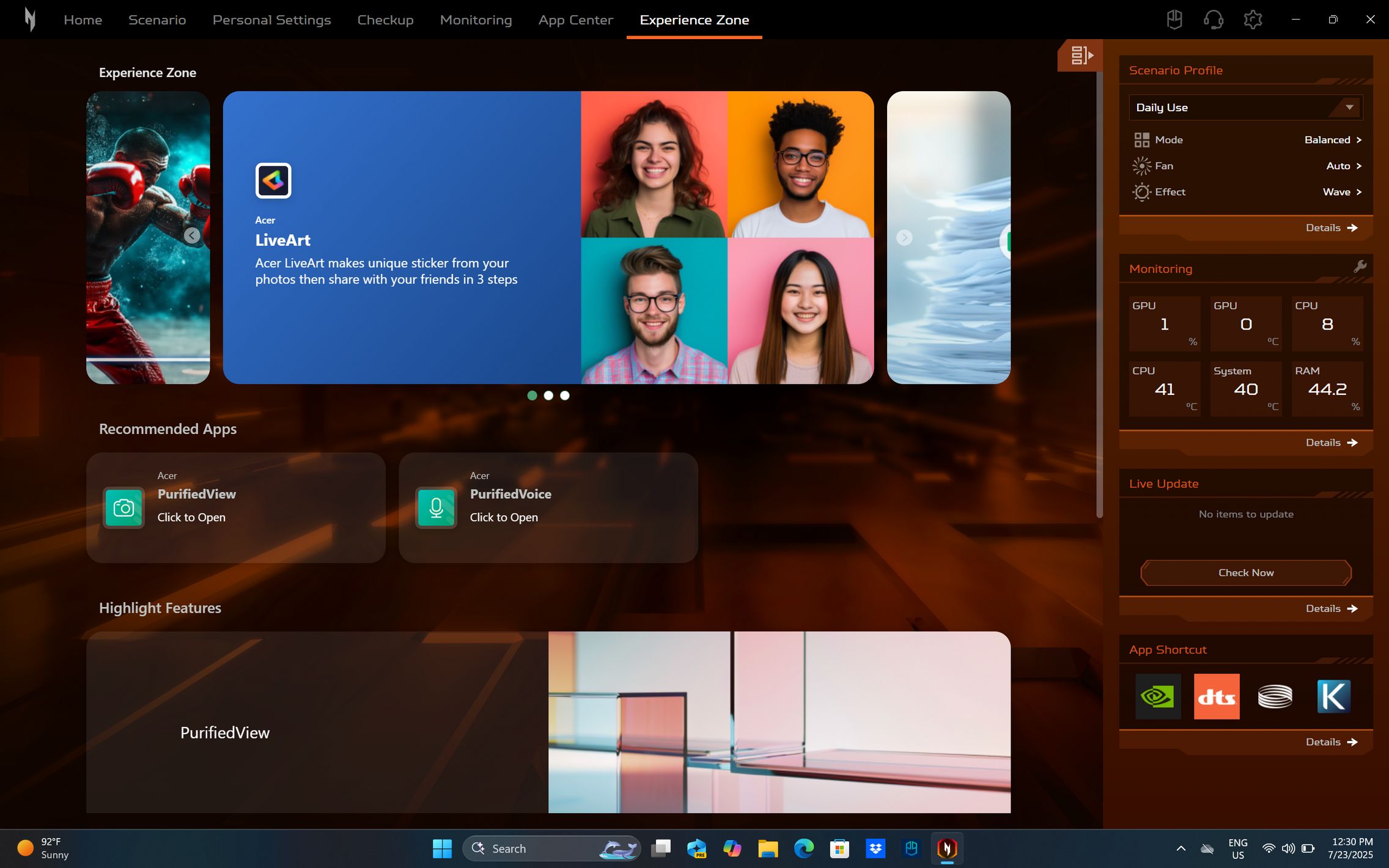Open the Home tab

click(x=83, y=20)
